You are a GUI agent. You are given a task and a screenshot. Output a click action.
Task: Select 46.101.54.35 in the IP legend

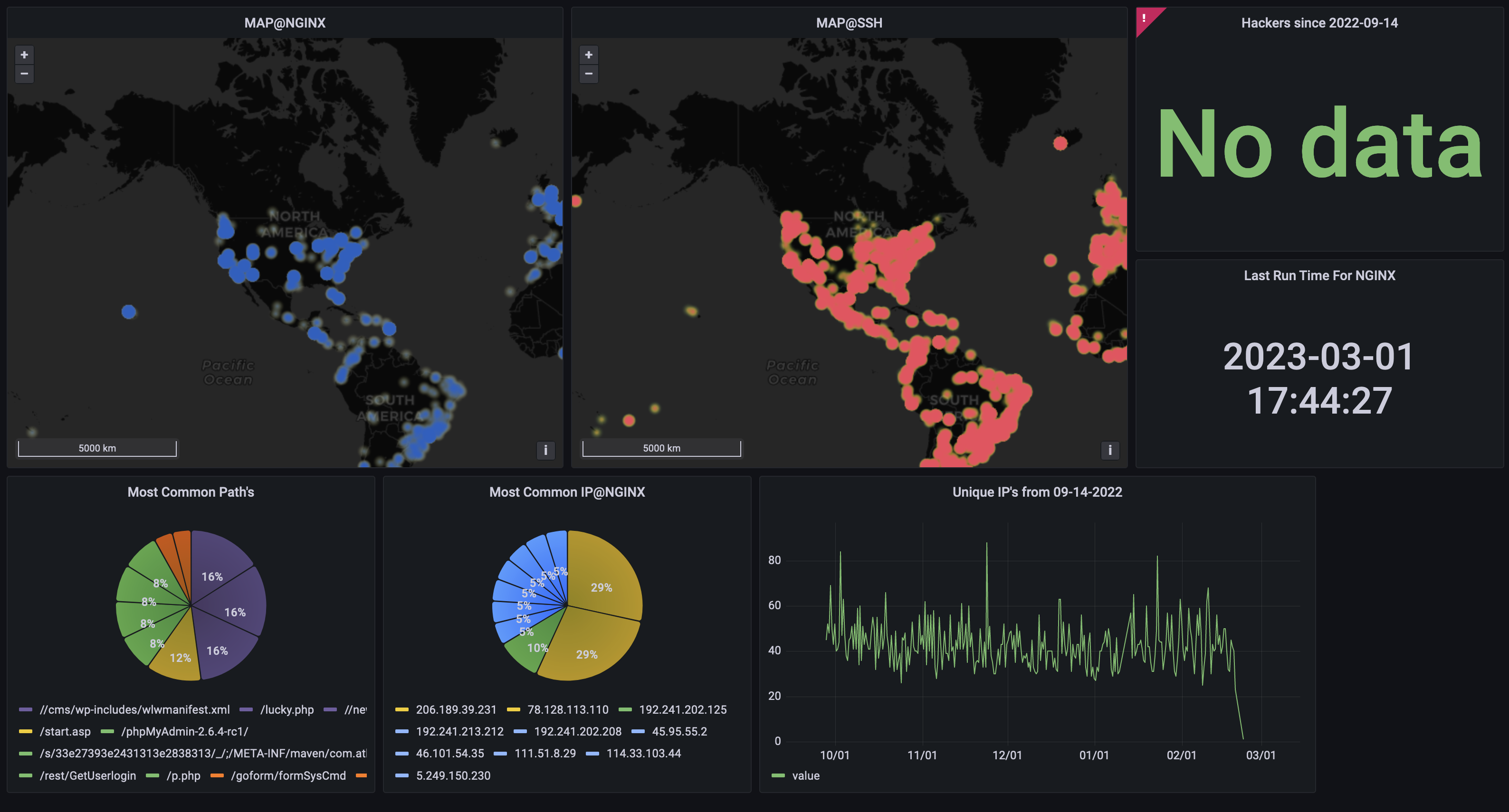pos(450,754)
